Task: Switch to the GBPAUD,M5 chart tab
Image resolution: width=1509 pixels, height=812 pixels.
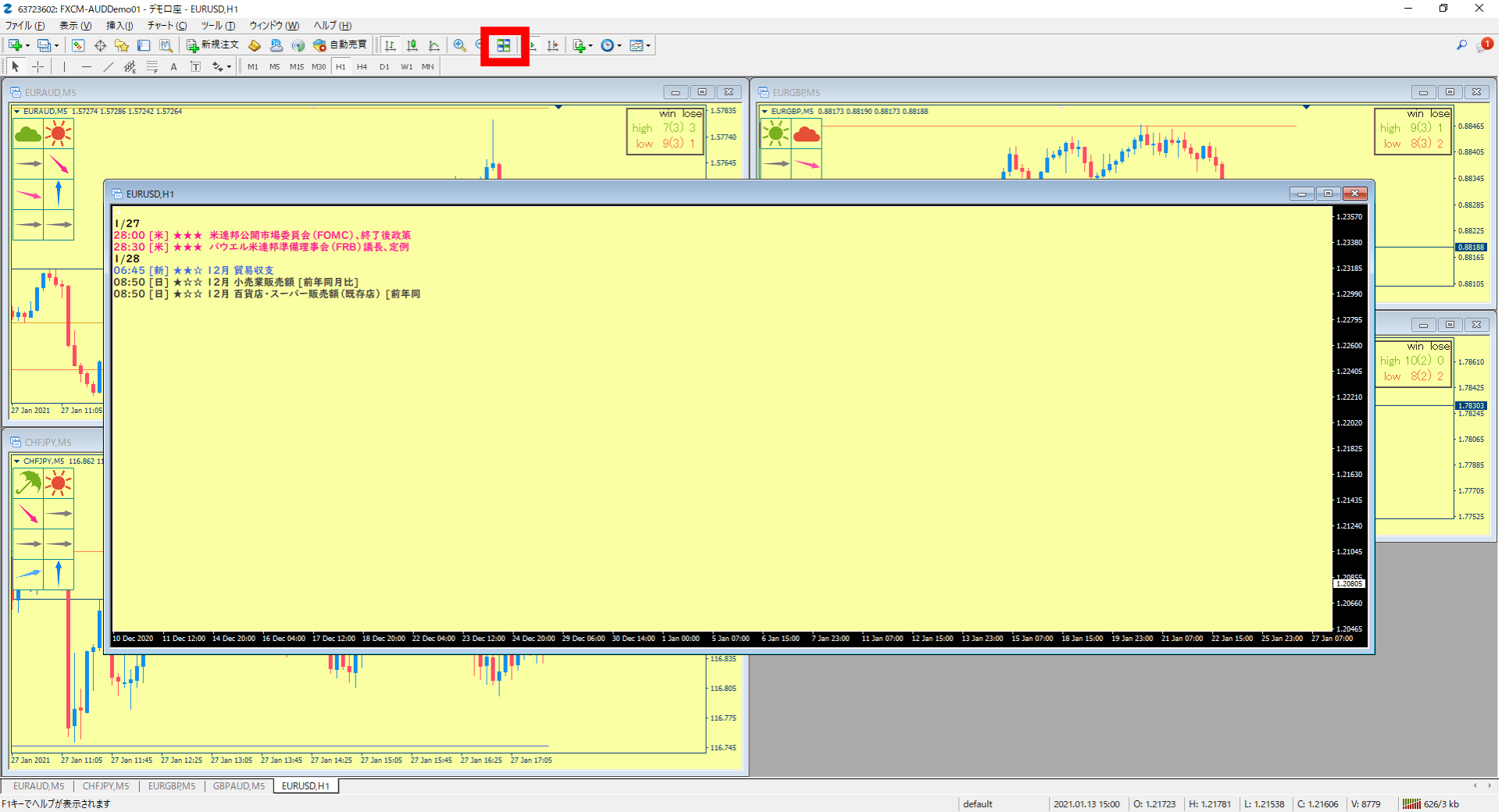Action: [x=239, y=786]
